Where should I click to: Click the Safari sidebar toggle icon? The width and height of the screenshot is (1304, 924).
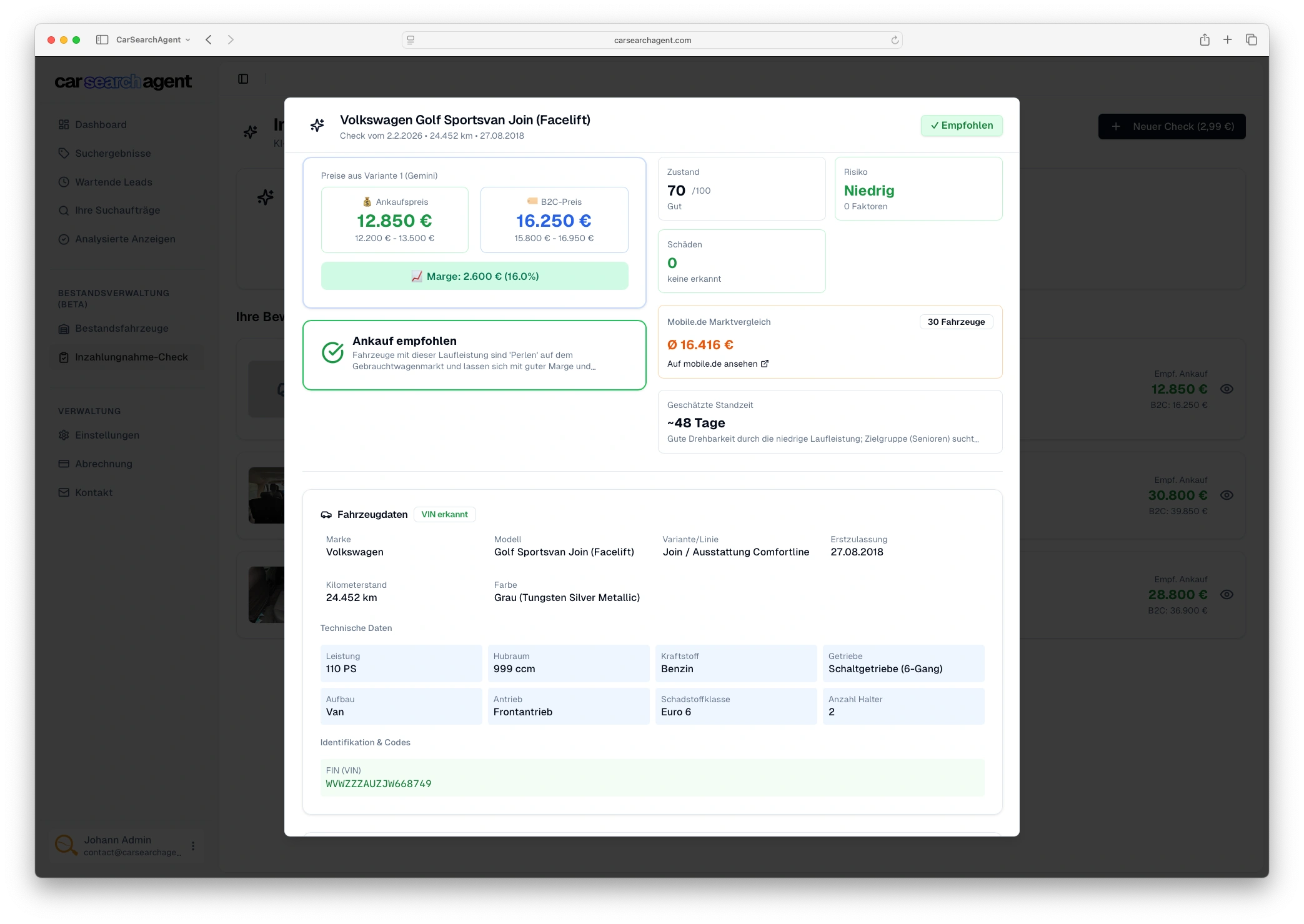pos(102,40)
